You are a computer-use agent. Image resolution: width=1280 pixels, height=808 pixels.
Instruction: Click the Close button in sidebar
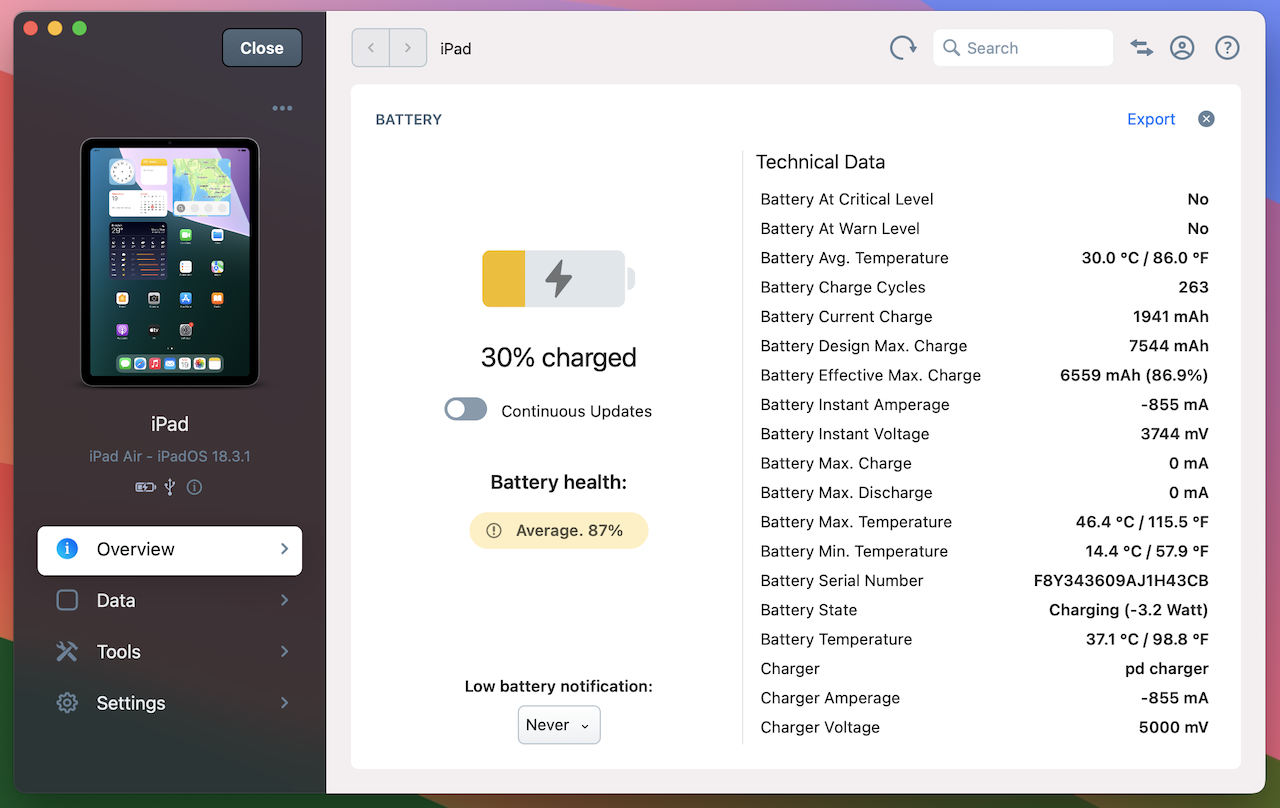pyautogui.click(x=262, y=48)
